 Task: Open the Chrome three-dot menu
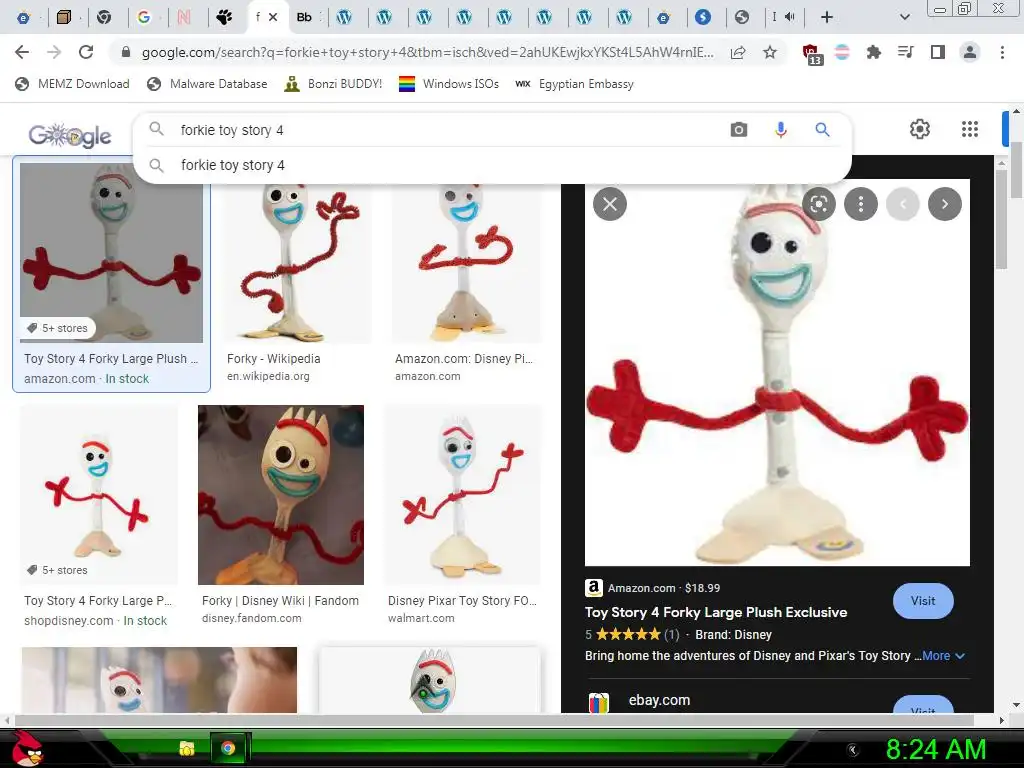coord(1002,52)
